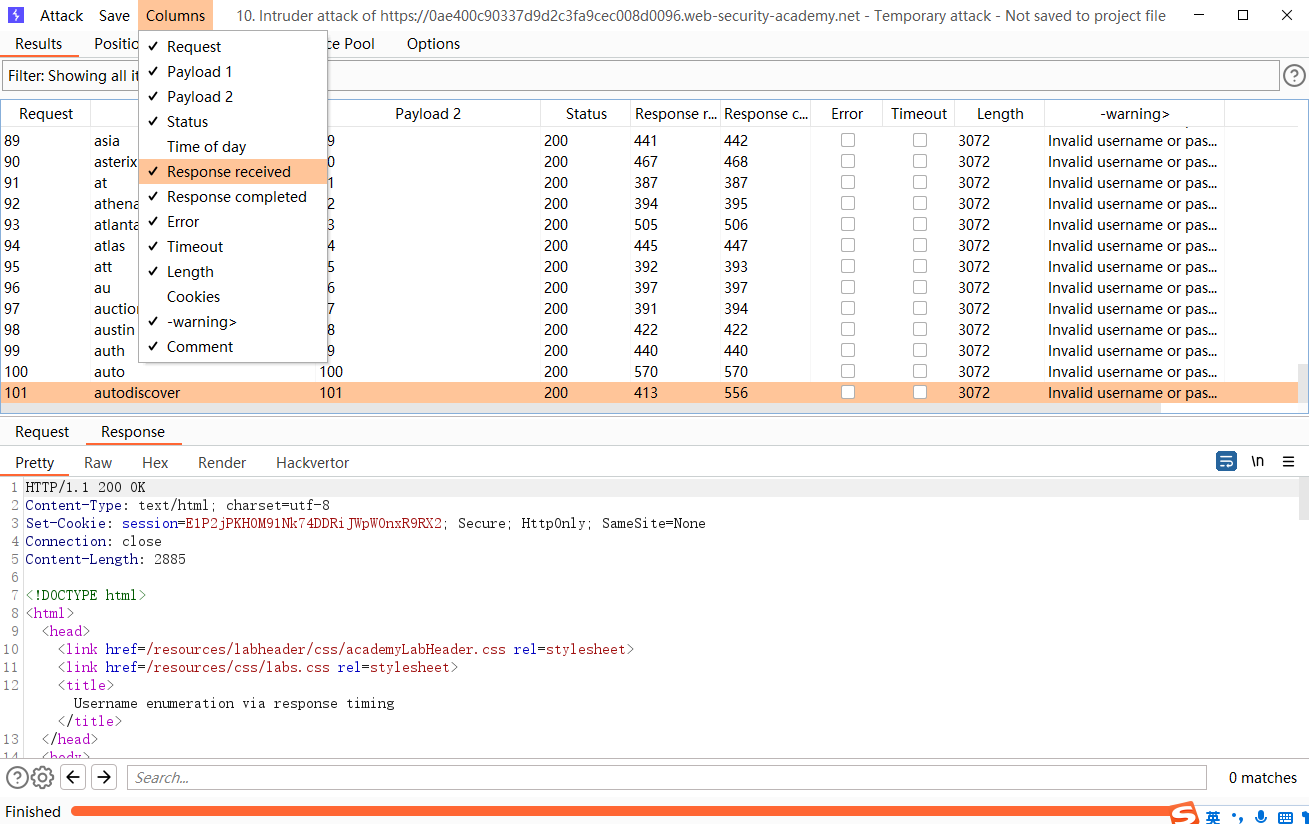
Task: Click the Search... input field
Action: click(x=665, y=777)
